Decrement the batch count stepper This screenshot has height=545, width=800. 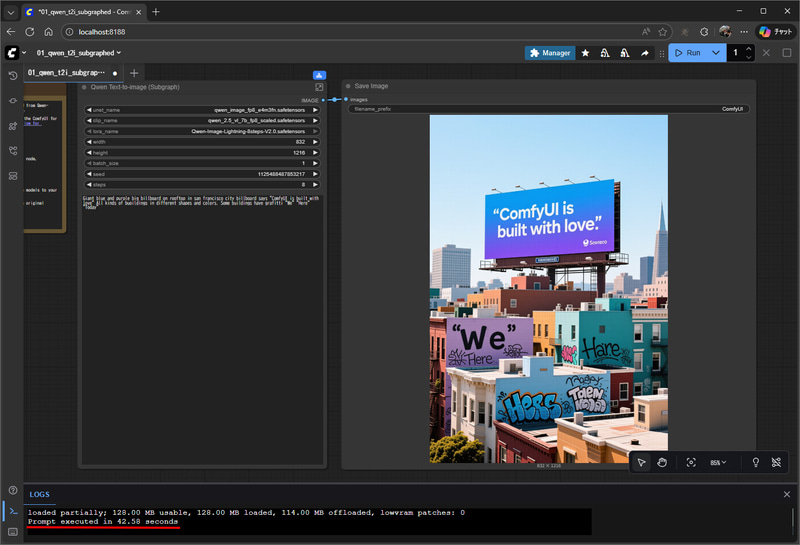tap(748, 57)
